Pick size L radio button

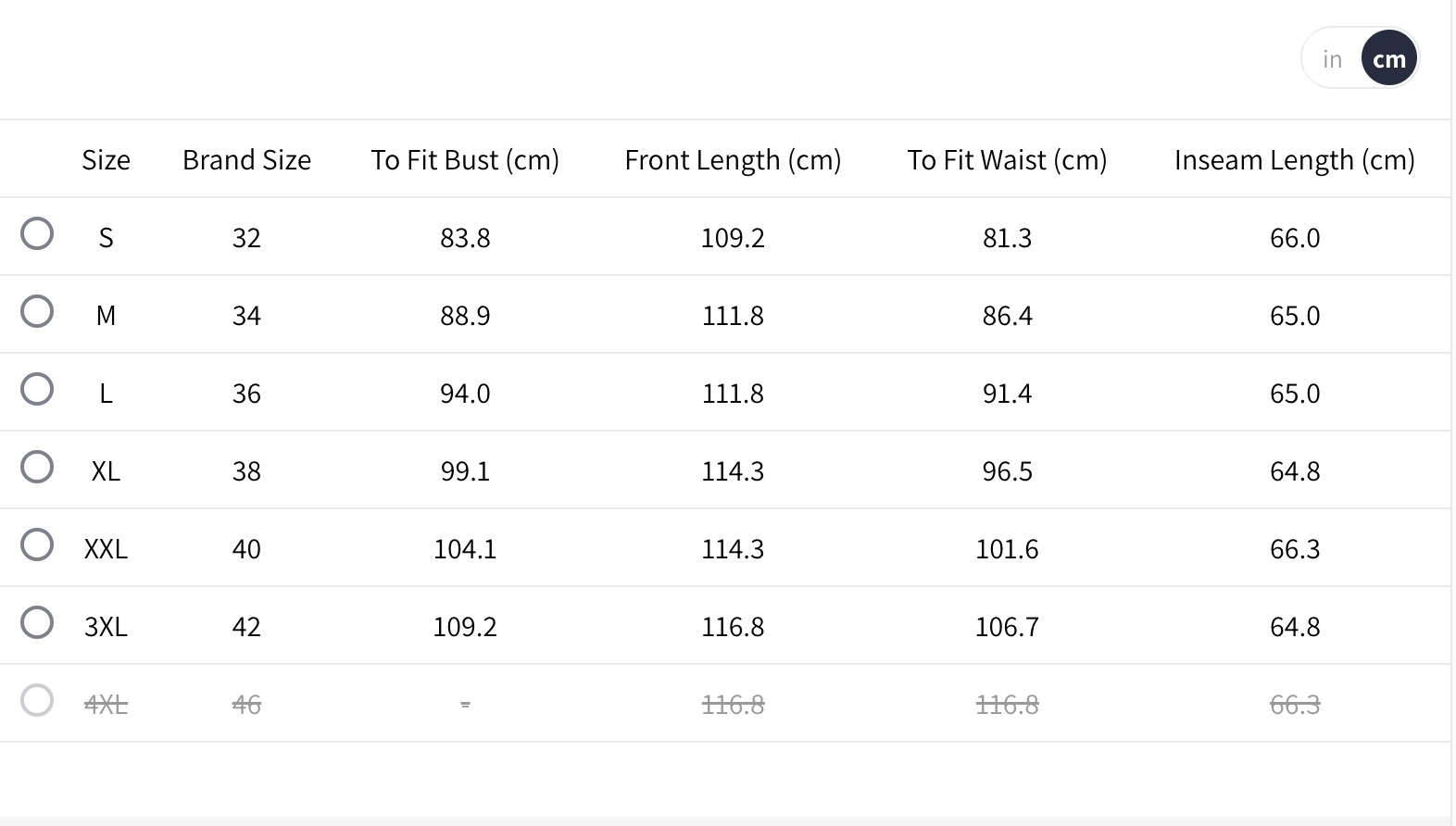pyautogui.click(x=37, y=389)
